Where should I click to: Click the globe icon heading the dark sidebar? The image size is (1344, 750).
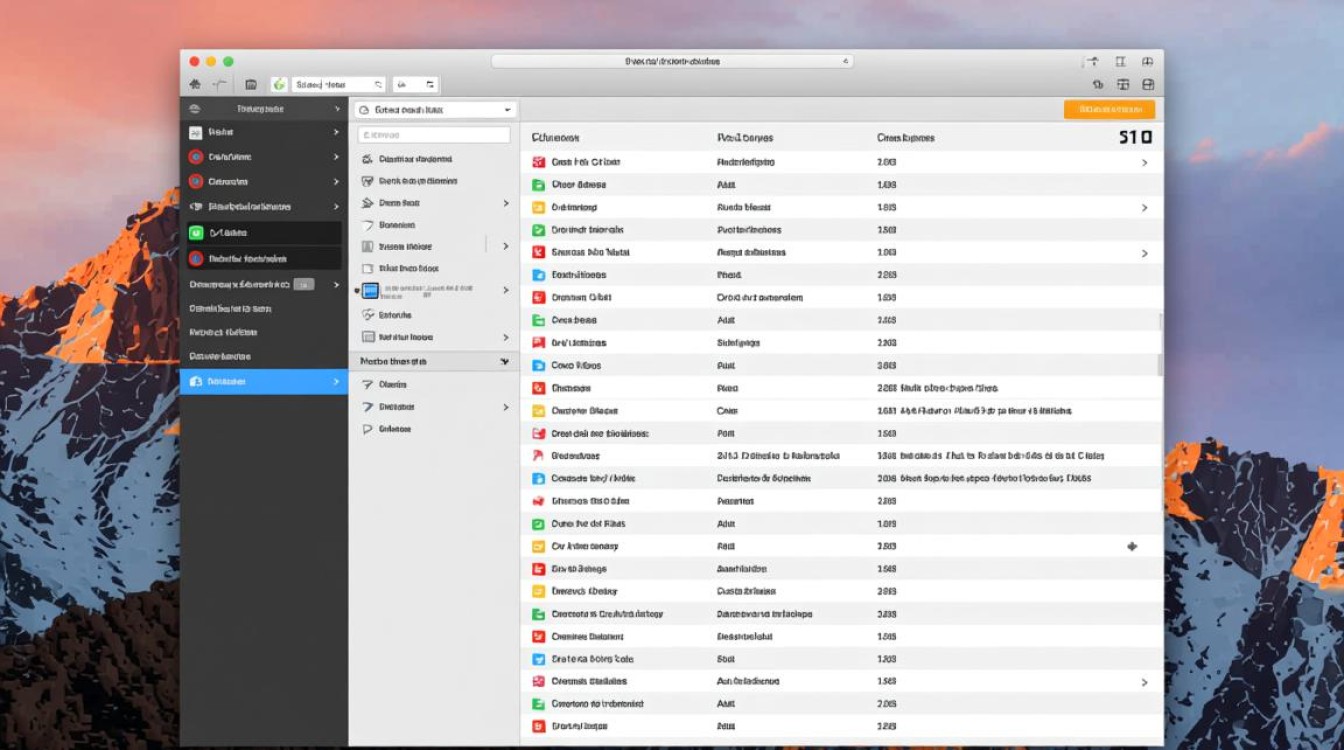[x=195, y=109]
